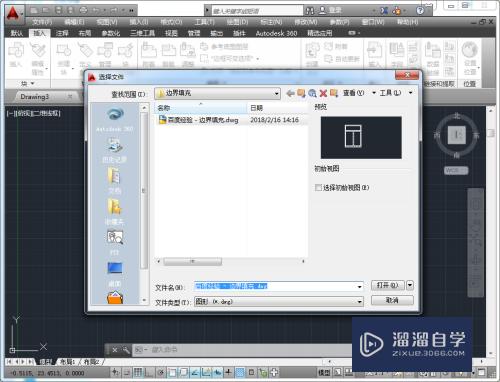Toggle Snap mode in the status bar
This screenshot has height=382, width=500.
click(x=127, y=372)
